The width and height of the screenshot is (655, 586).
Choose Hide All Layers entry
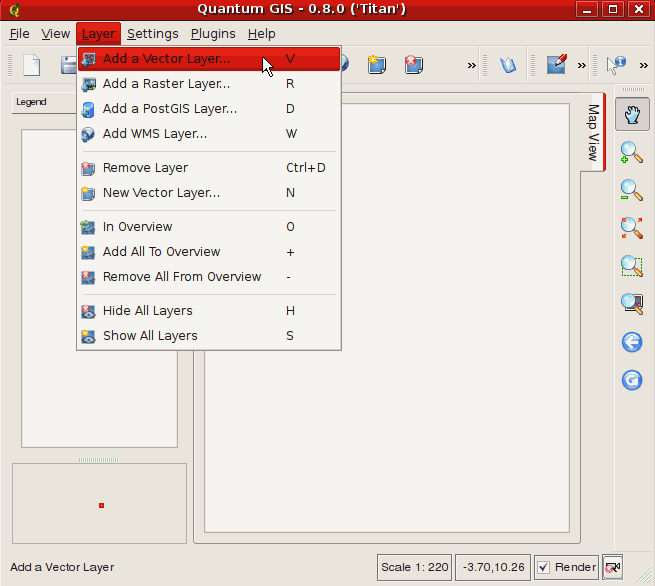pyautogui.click(x=209, y=310)
